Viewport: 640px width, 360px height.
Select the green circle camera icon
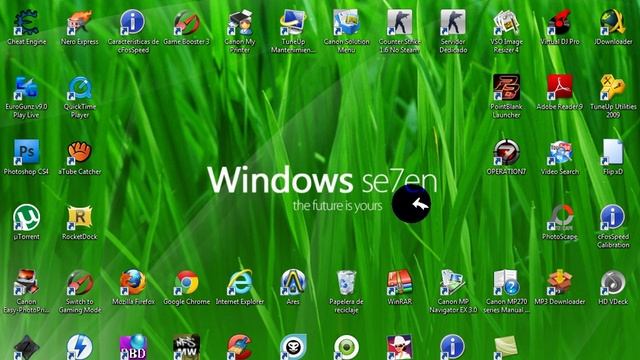347,347
